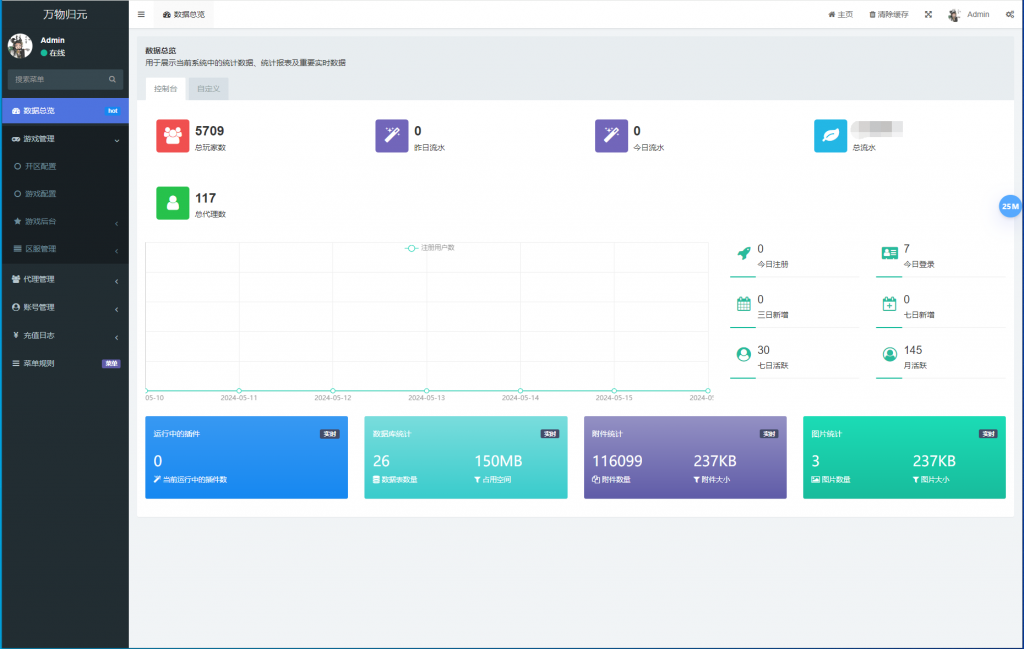1024x649 pixels.
Task: Click the yen icon beside 充值日志
Action: [16, 336]
